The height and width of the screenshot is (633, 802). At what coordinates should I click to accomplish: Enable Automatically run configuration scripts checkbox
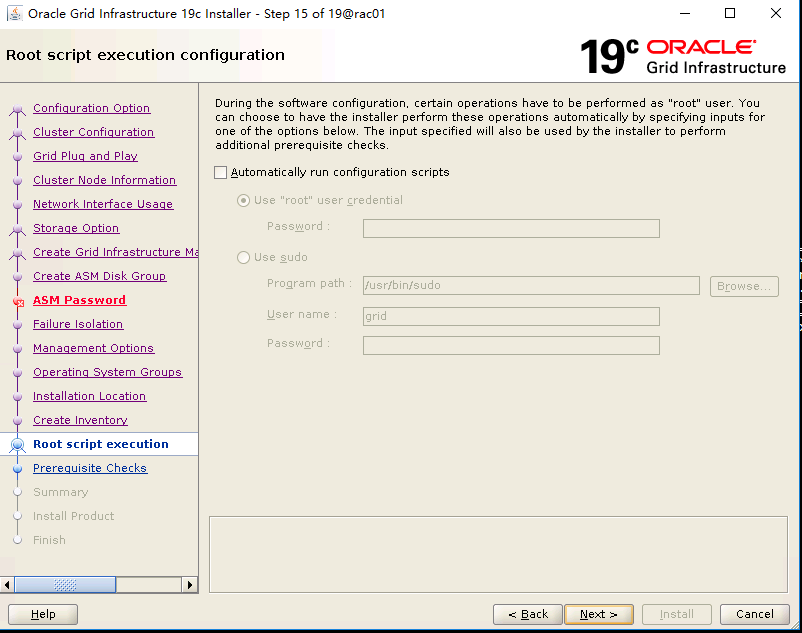point(220,172)
